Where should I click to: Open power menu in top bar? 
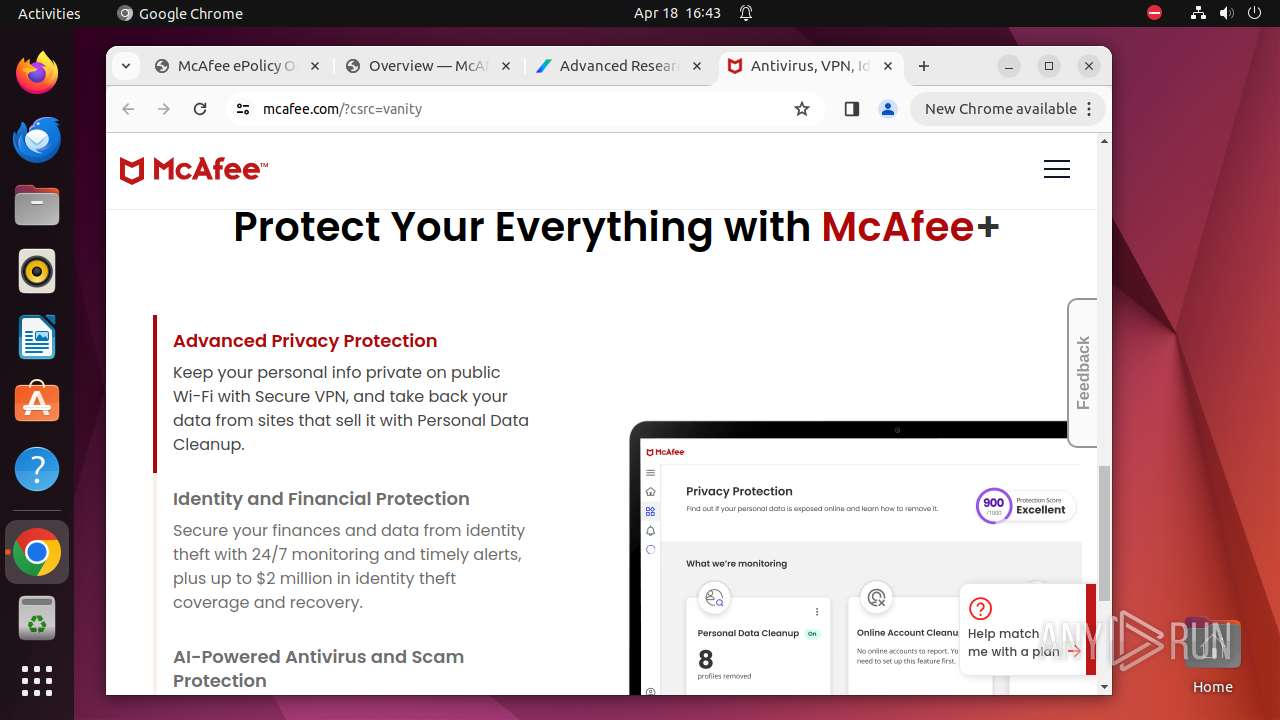click(x=1254, y=13)
